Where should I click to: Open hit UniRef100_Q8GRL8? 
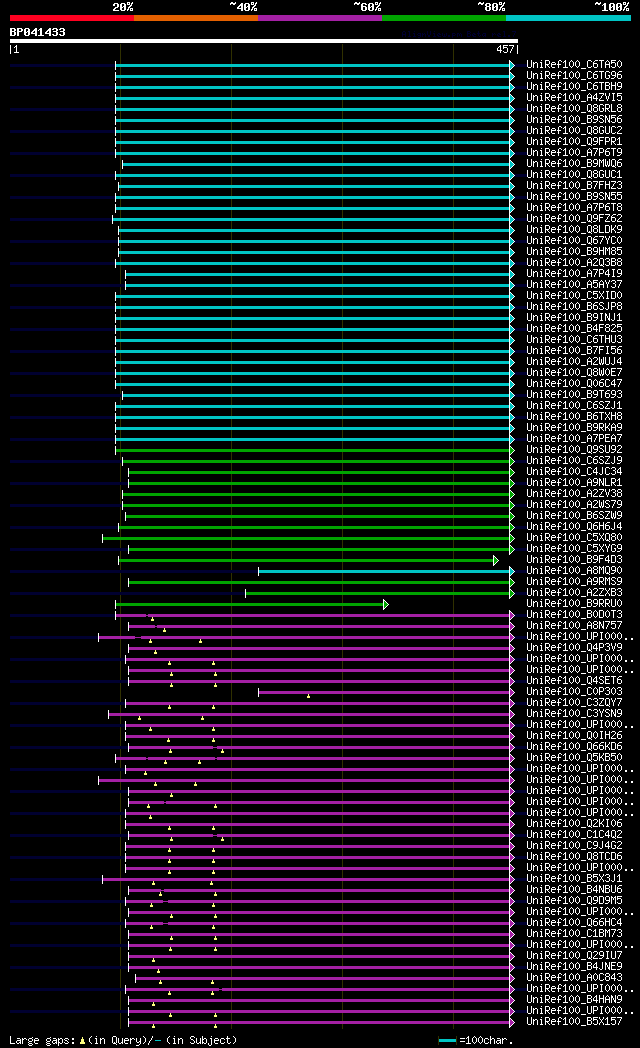pos(574,108)
